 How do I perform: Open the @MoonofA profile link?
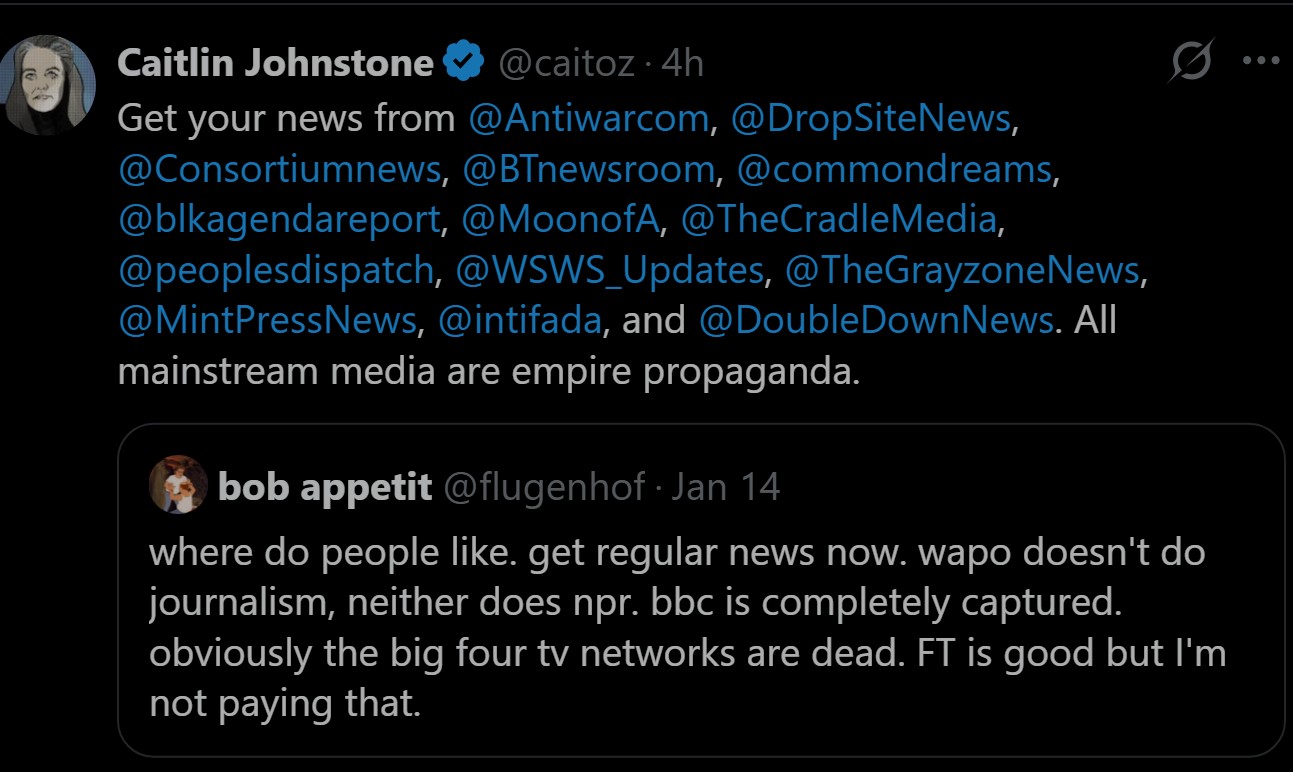561,220
